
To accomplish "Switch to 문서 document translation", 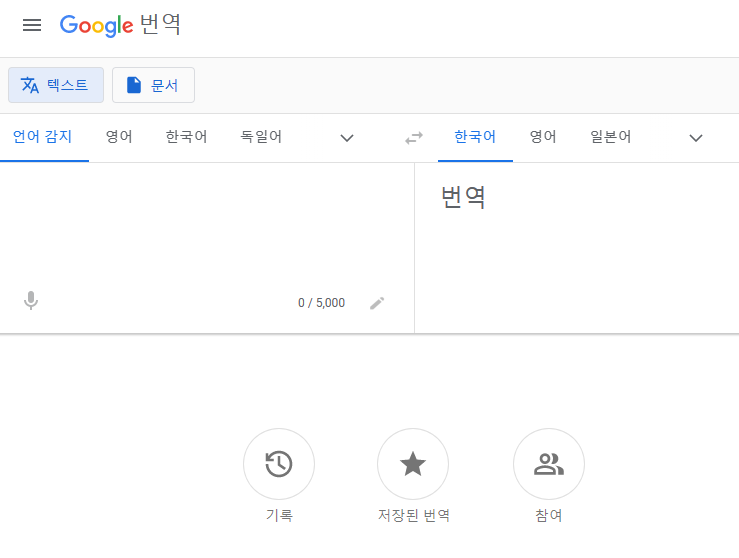I will (153, 85).
